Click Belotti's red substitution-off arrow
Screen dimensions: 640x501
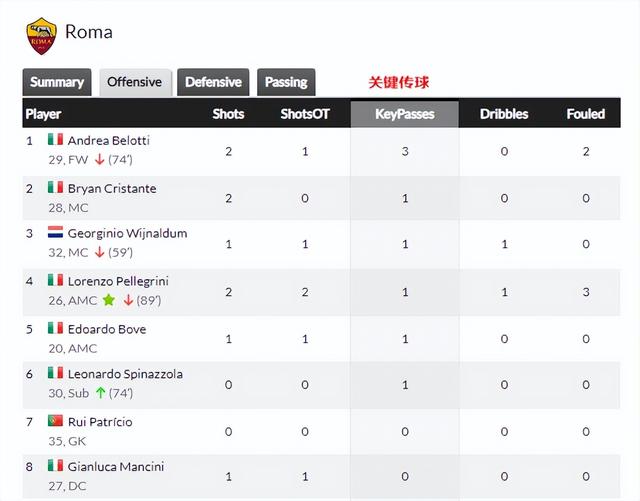[100, 159]
